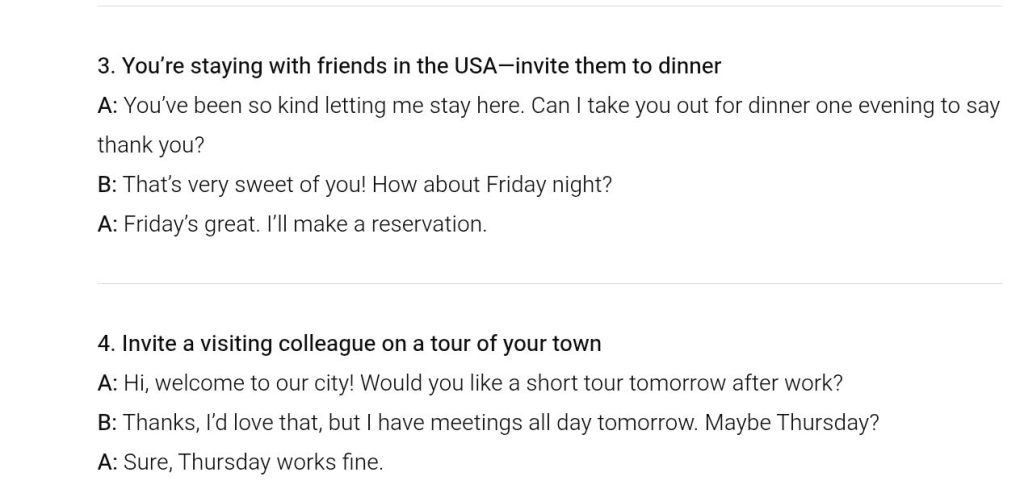The image size is (1024, 489).
Task: Click the divider line above section 3
Action: (x=549, y=7)
